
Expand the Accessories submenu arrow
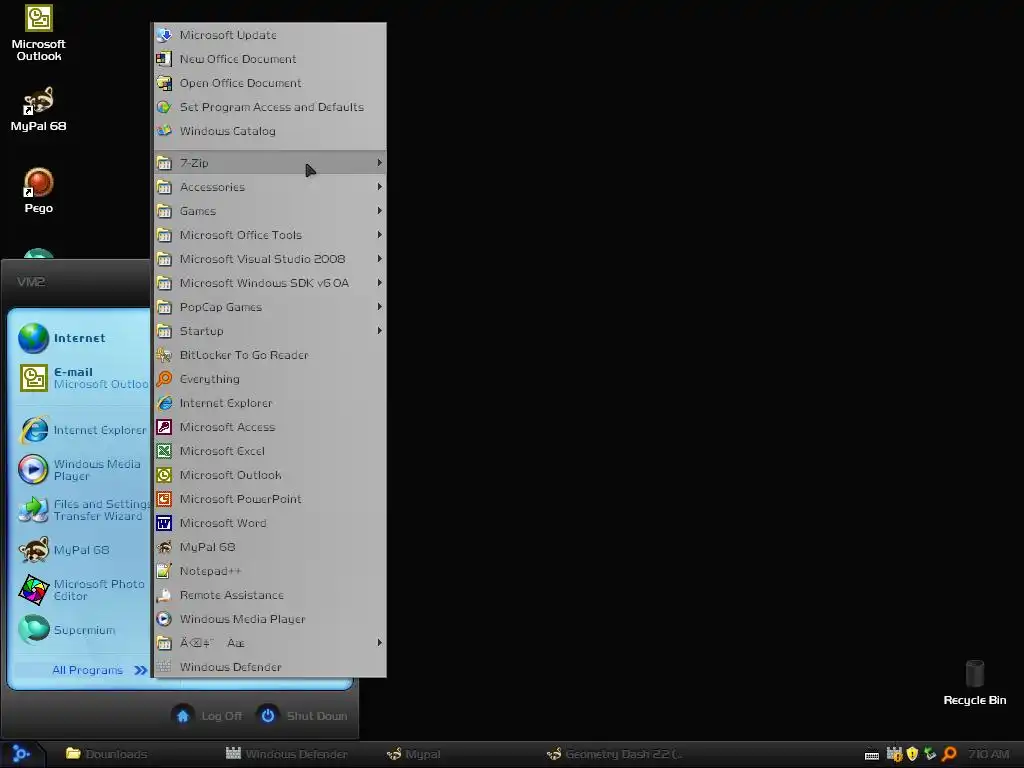pyautogui.click(x=379, y=187)
